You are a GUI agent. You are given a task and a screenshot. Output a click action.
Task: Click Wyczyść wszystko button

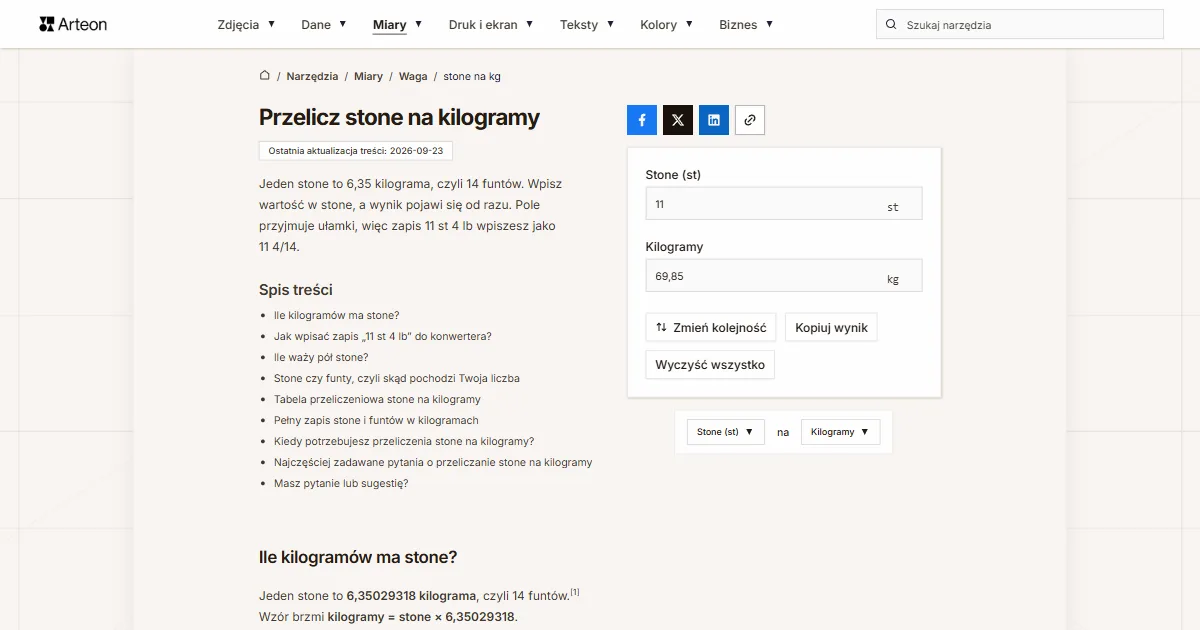pos(710,365)
